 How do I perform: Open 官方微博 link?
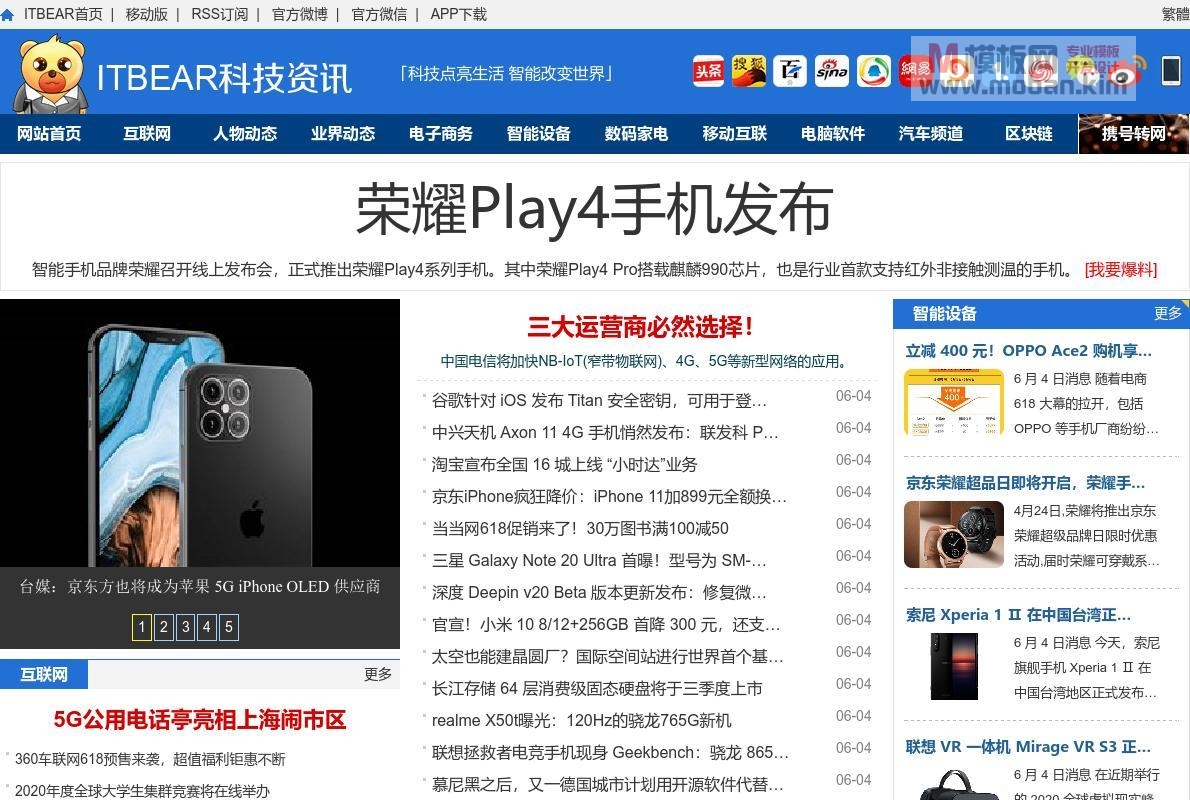coord(300,14)
